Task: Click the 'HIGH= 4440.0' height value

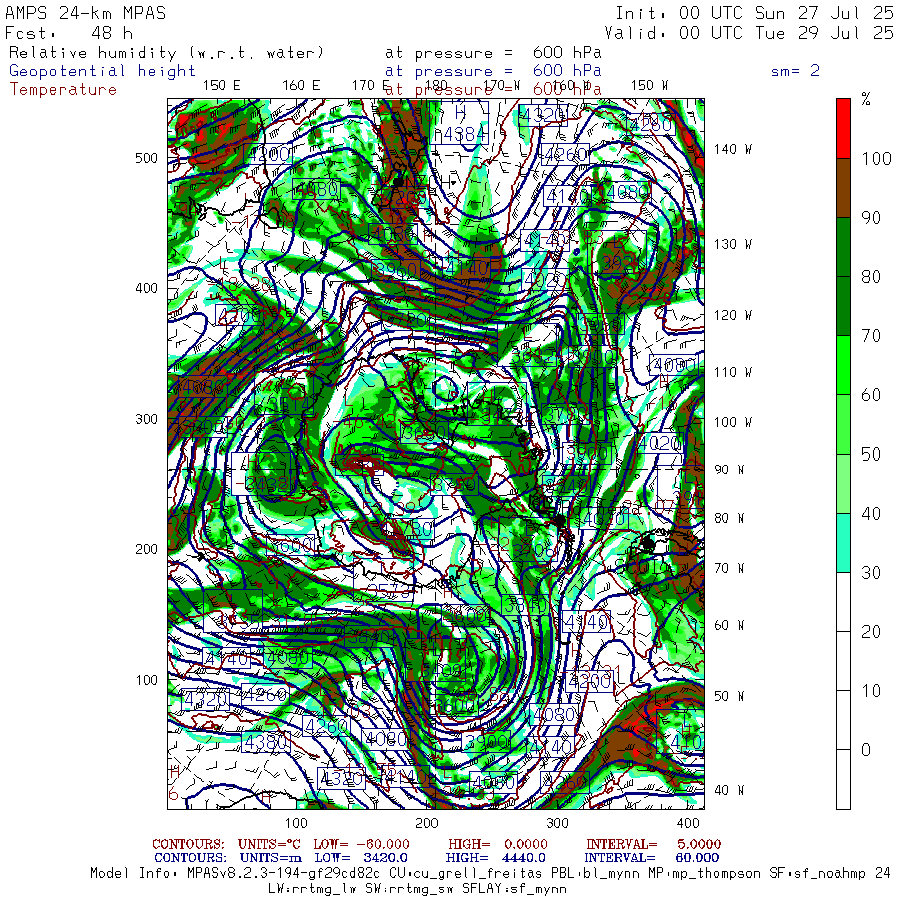Action: pyautogui.click(x=495, y=858)
